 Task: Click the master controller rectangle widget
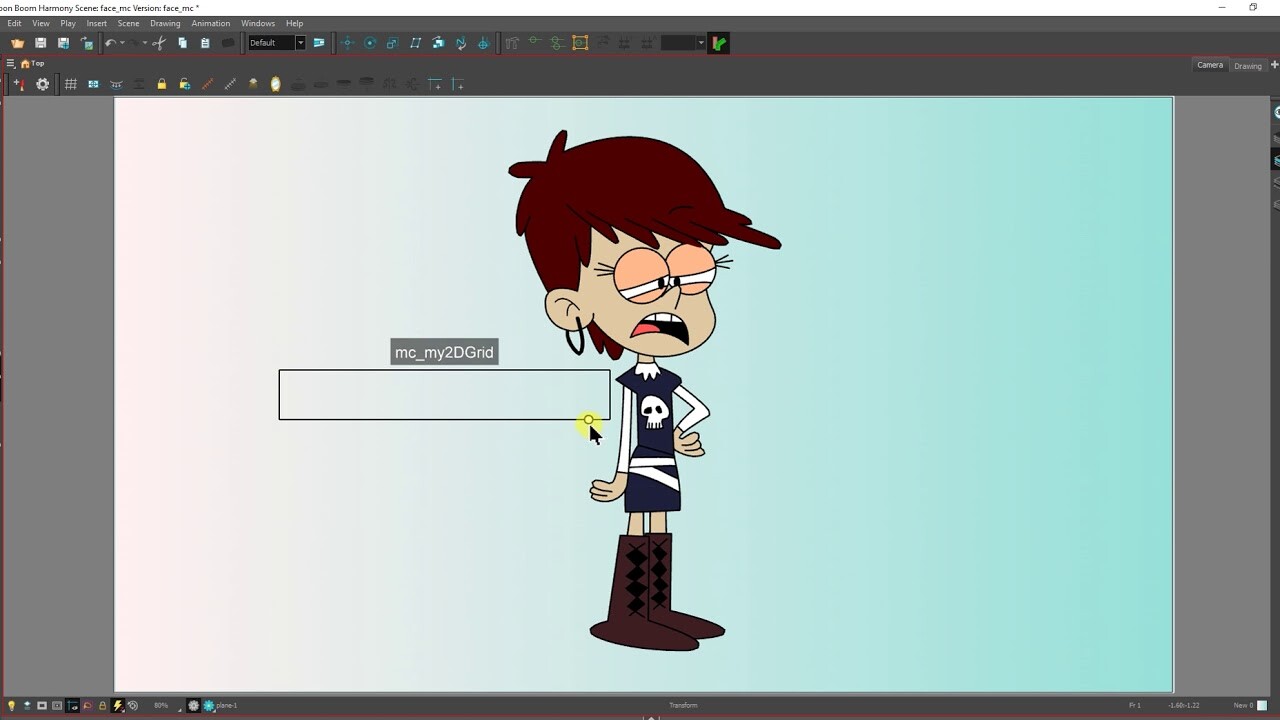(x=444, y=395)
